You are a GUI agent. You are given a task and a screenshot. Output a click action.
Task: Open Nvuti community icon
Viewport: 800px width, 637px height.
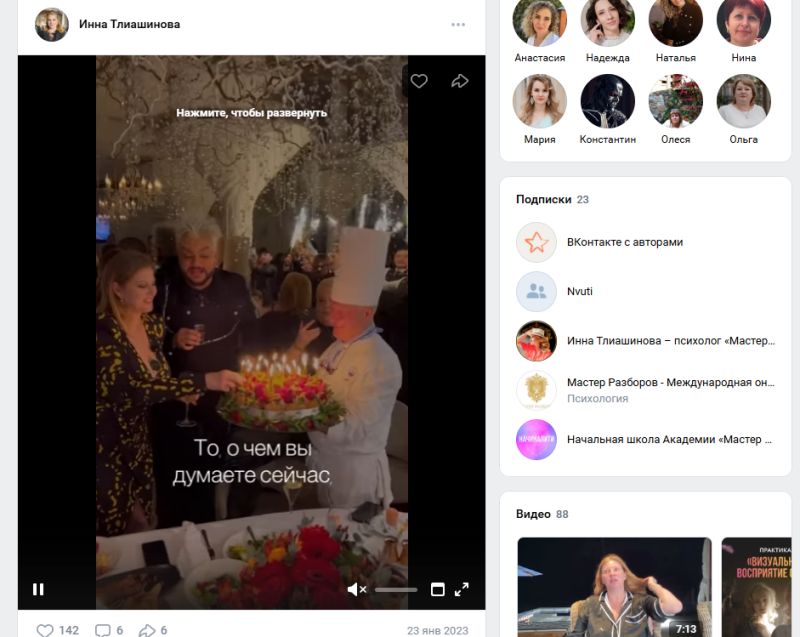536,291
